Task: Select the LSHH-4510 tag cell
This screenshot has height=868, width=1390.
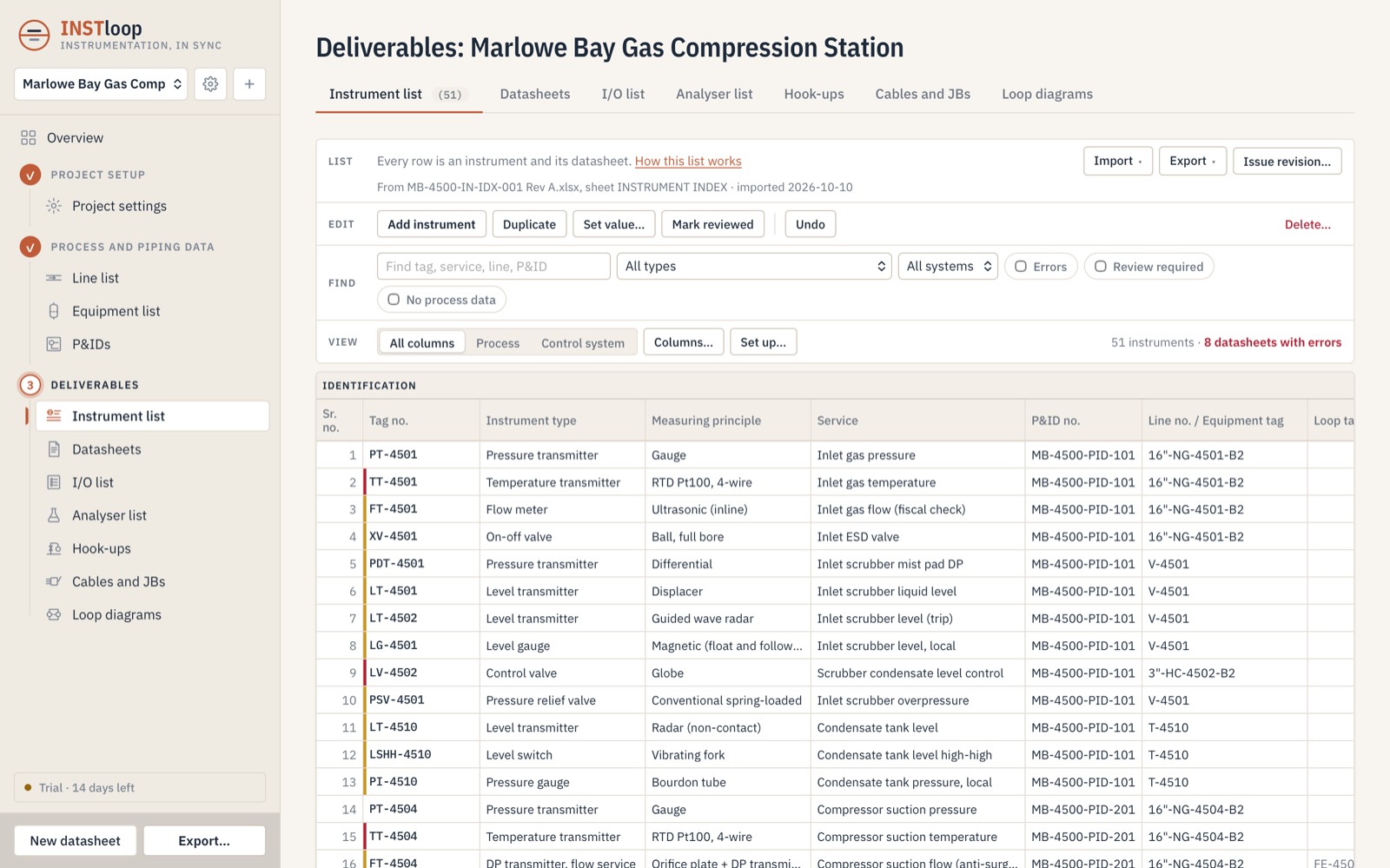Action: coord(421,754)
